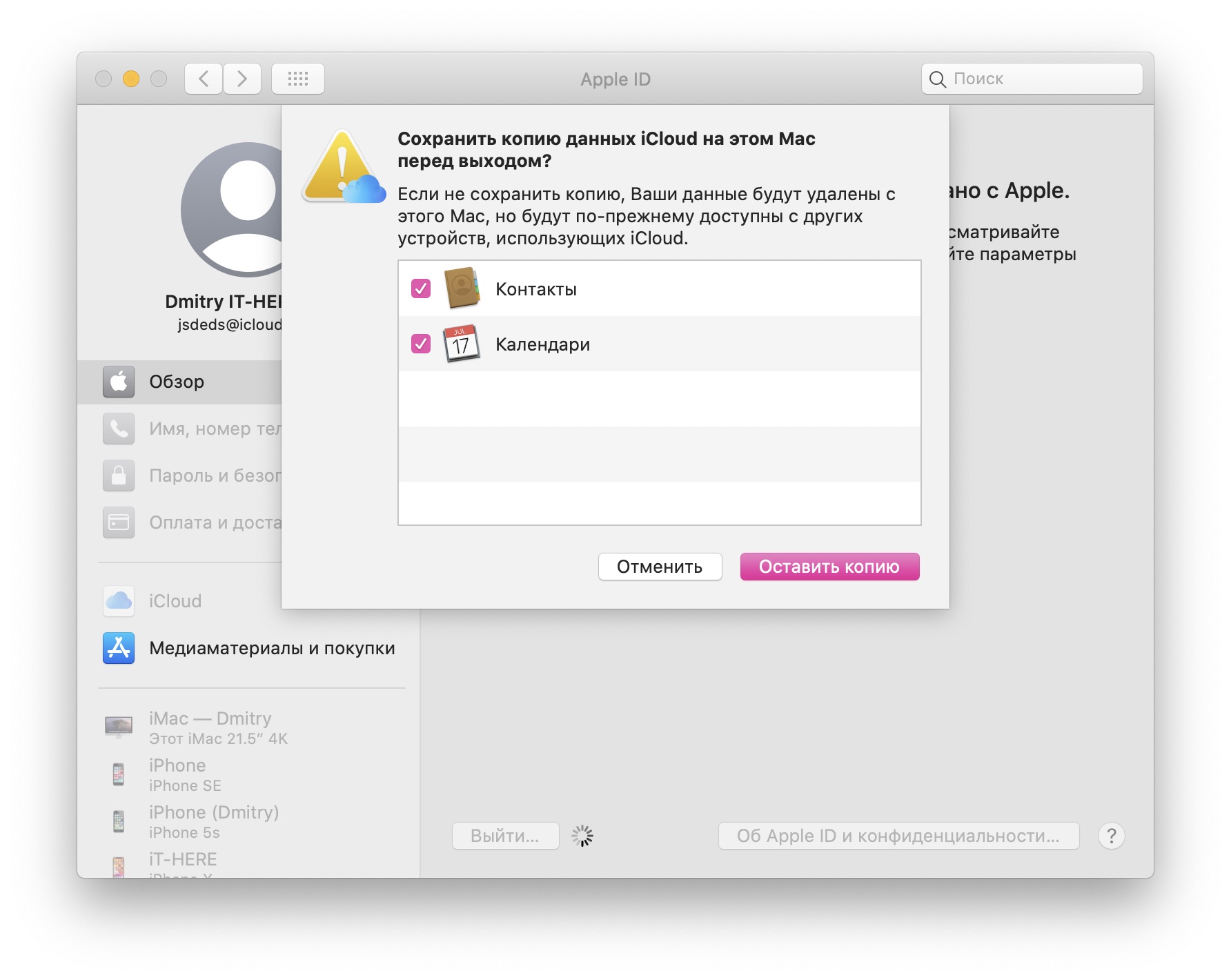Click the loading spinner beside Выйти

(x=582, y=836)
